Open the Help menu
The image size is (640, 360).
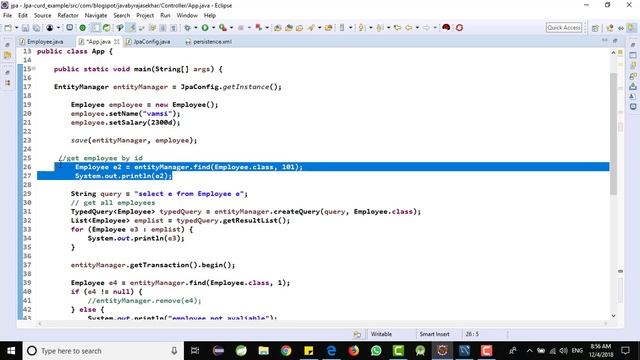(x=210, y=15)
